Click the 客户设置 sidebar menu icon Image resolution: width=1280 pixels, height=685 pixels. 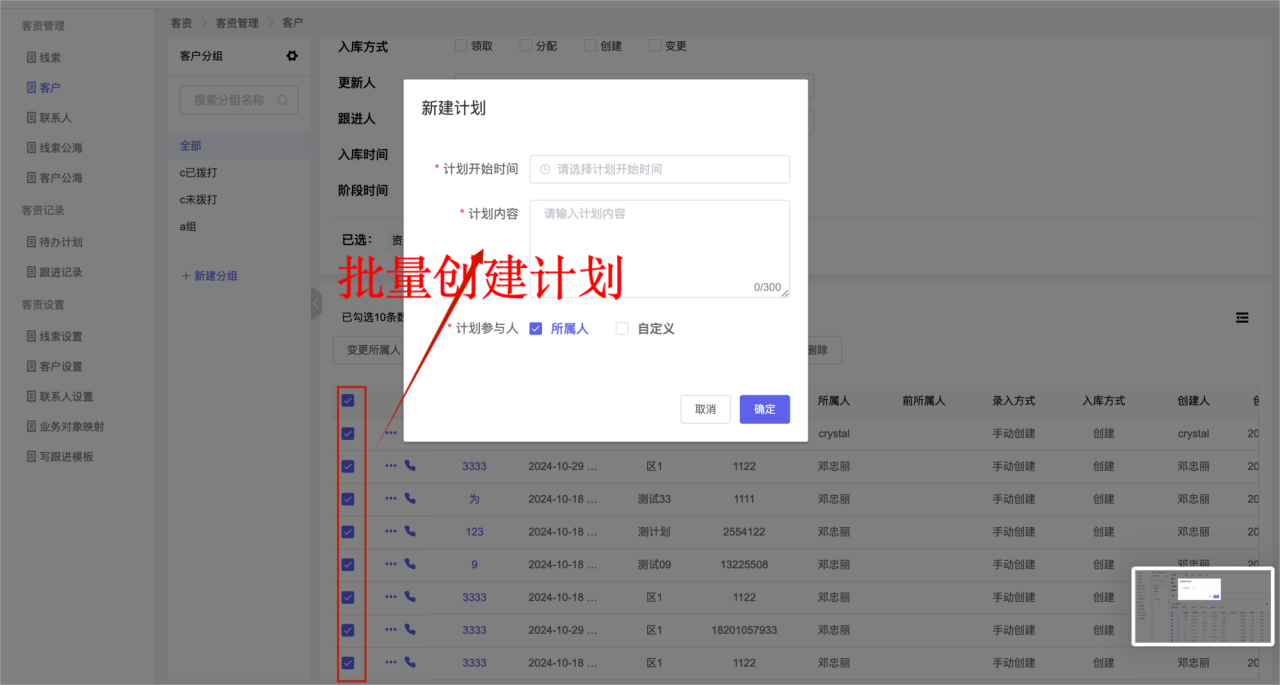31,367
